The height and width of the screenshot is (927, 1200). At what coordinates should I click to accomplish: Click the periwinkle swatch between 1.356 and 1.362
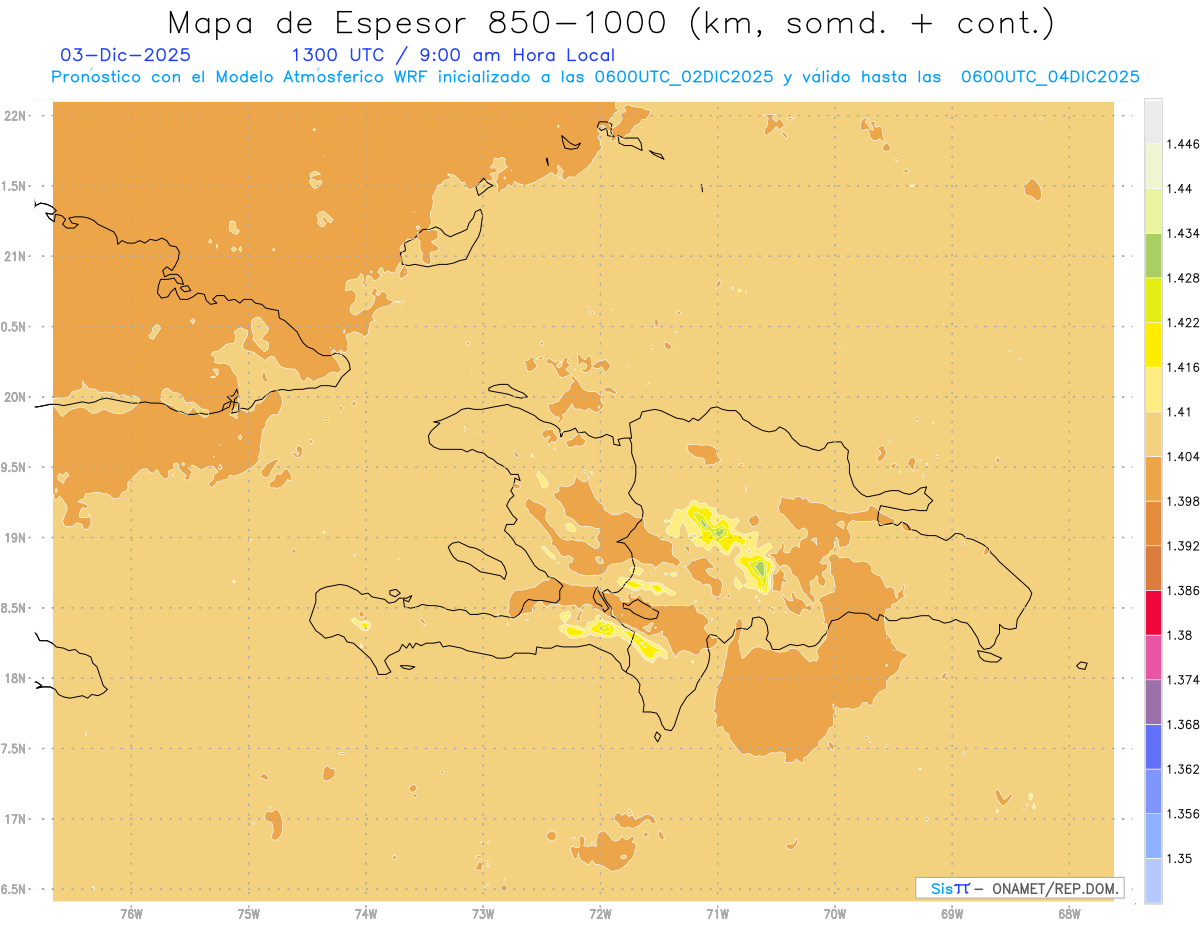(x=1153, y=791)
